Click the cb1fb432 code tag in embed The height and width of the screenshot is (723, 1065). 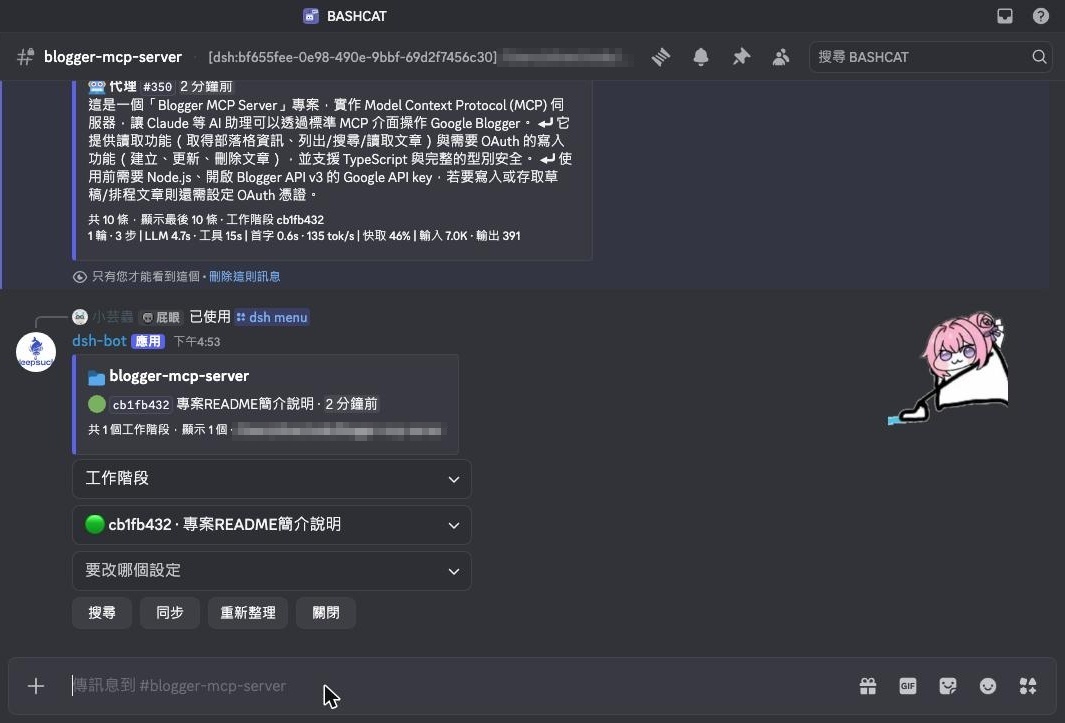click(141, 404)
